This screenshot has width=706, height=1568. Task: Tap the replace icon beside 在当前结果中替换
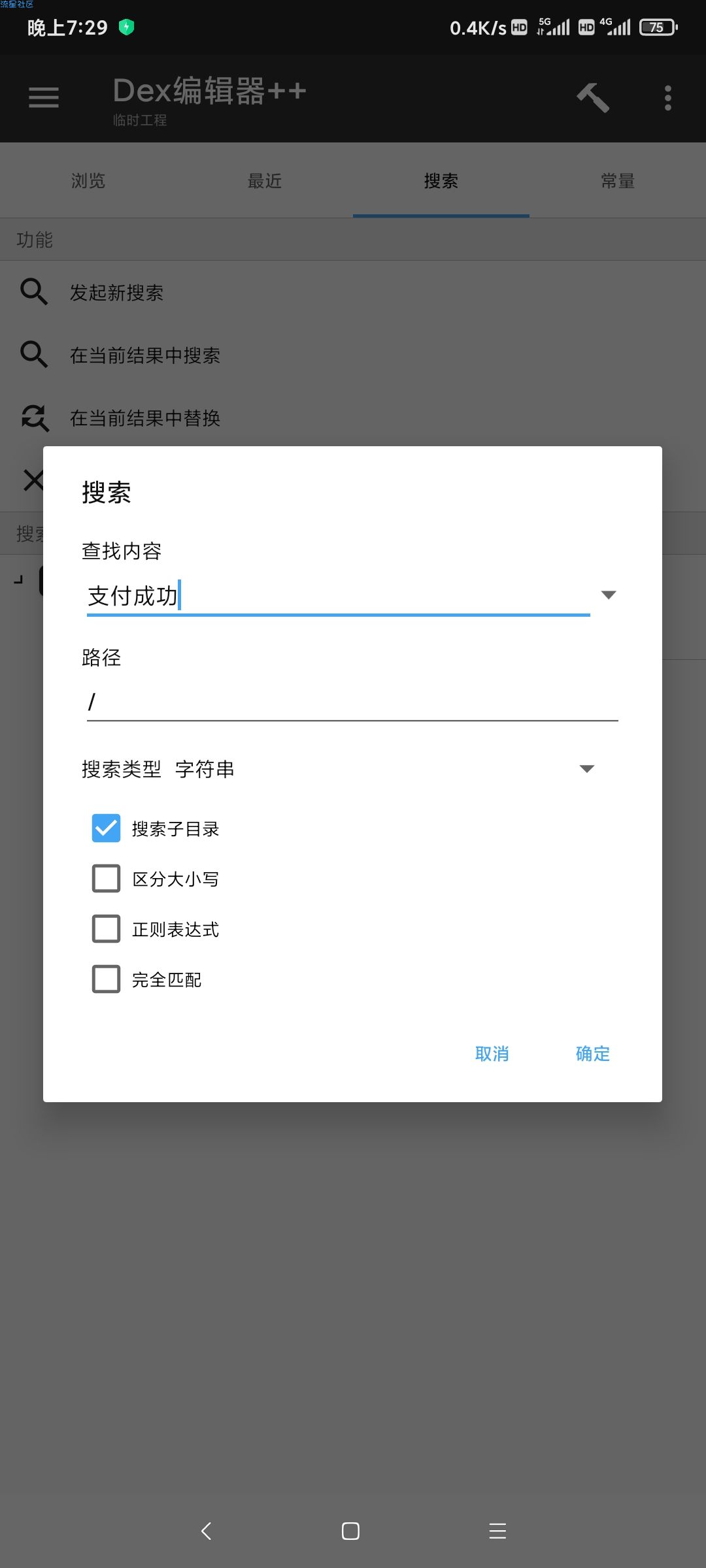tap(34, 417)
